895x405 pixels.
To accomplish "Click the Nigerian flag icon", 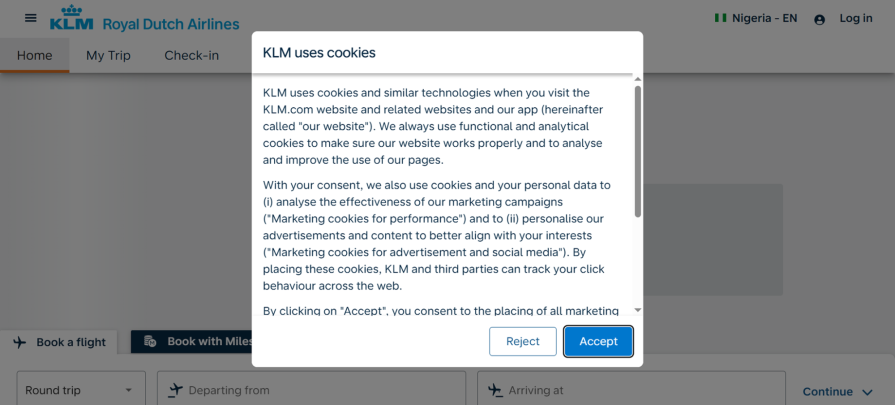I will [x=721, y=18].
